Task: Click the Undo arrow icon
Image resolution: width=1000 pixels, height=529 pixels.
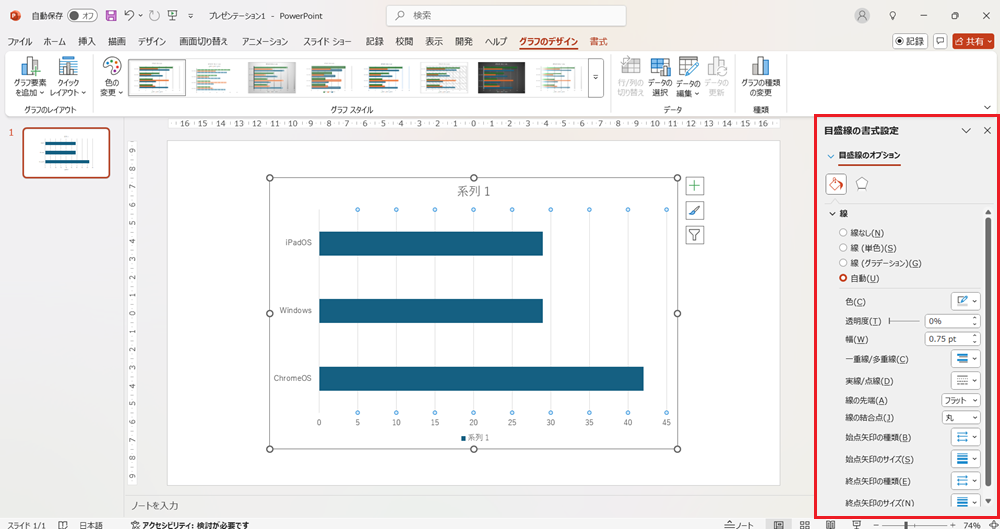Action: pos(129,15)
